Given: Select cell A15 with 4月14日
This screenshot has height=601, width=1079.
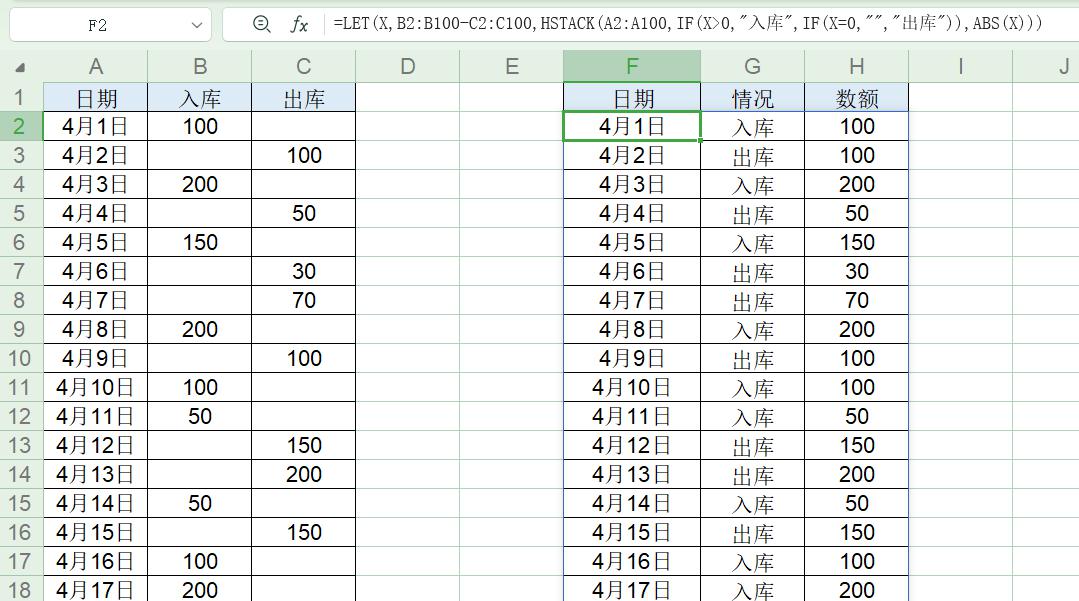Looking at the screenshot, I should [96, 503].
